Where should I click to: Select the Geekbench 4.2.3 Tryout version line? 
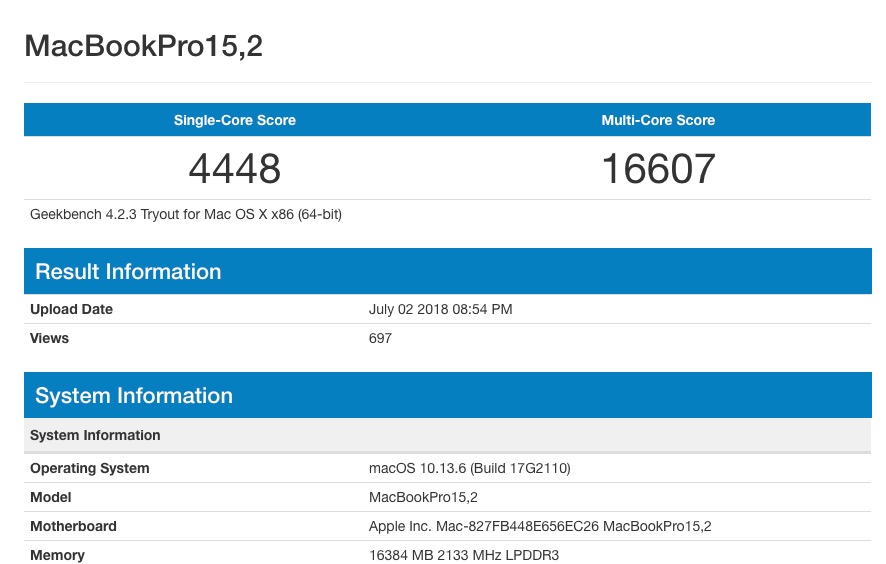click(186, 214)
